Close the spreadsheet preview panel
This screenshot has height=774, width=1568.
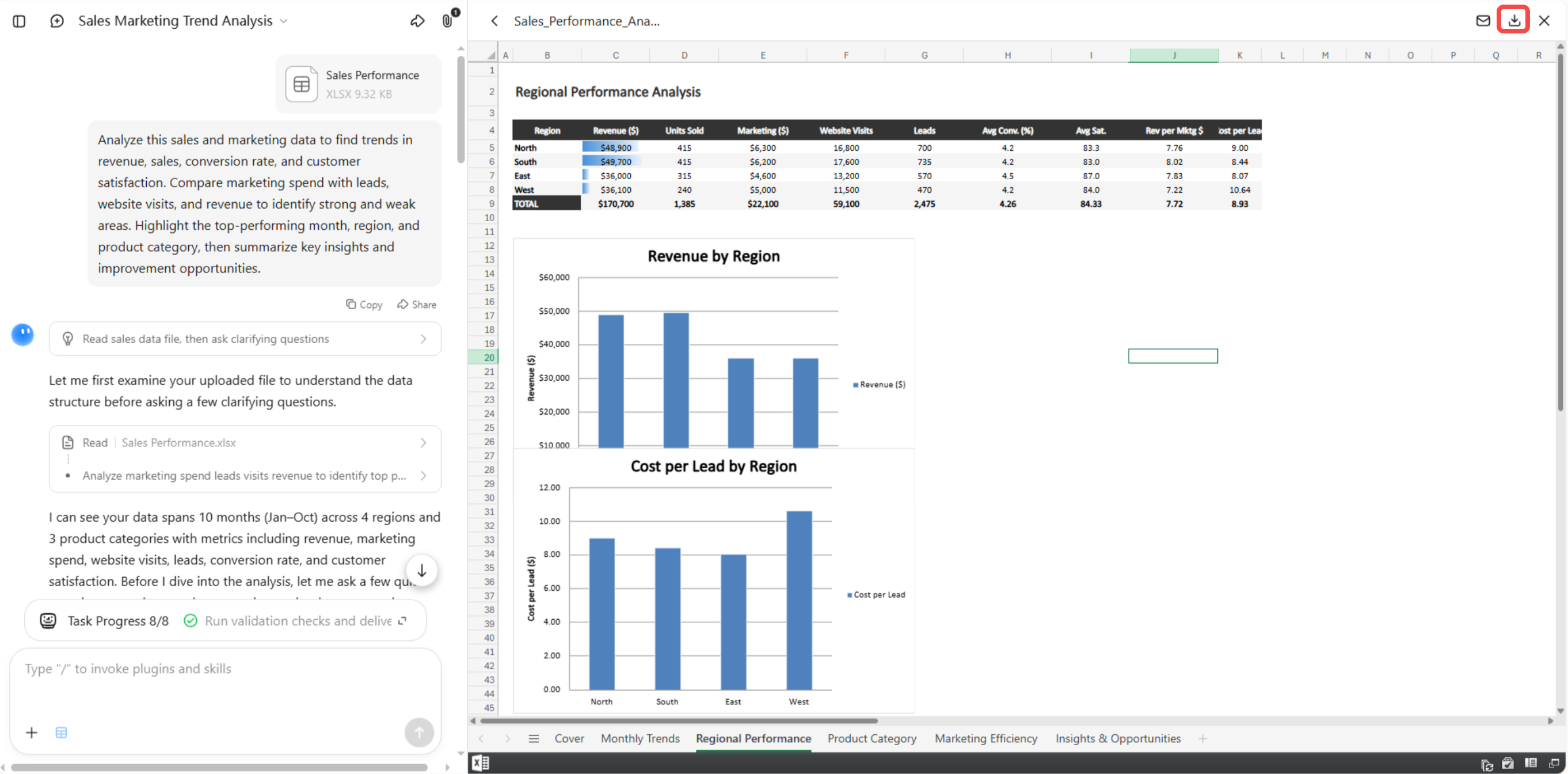point(1544,21)
